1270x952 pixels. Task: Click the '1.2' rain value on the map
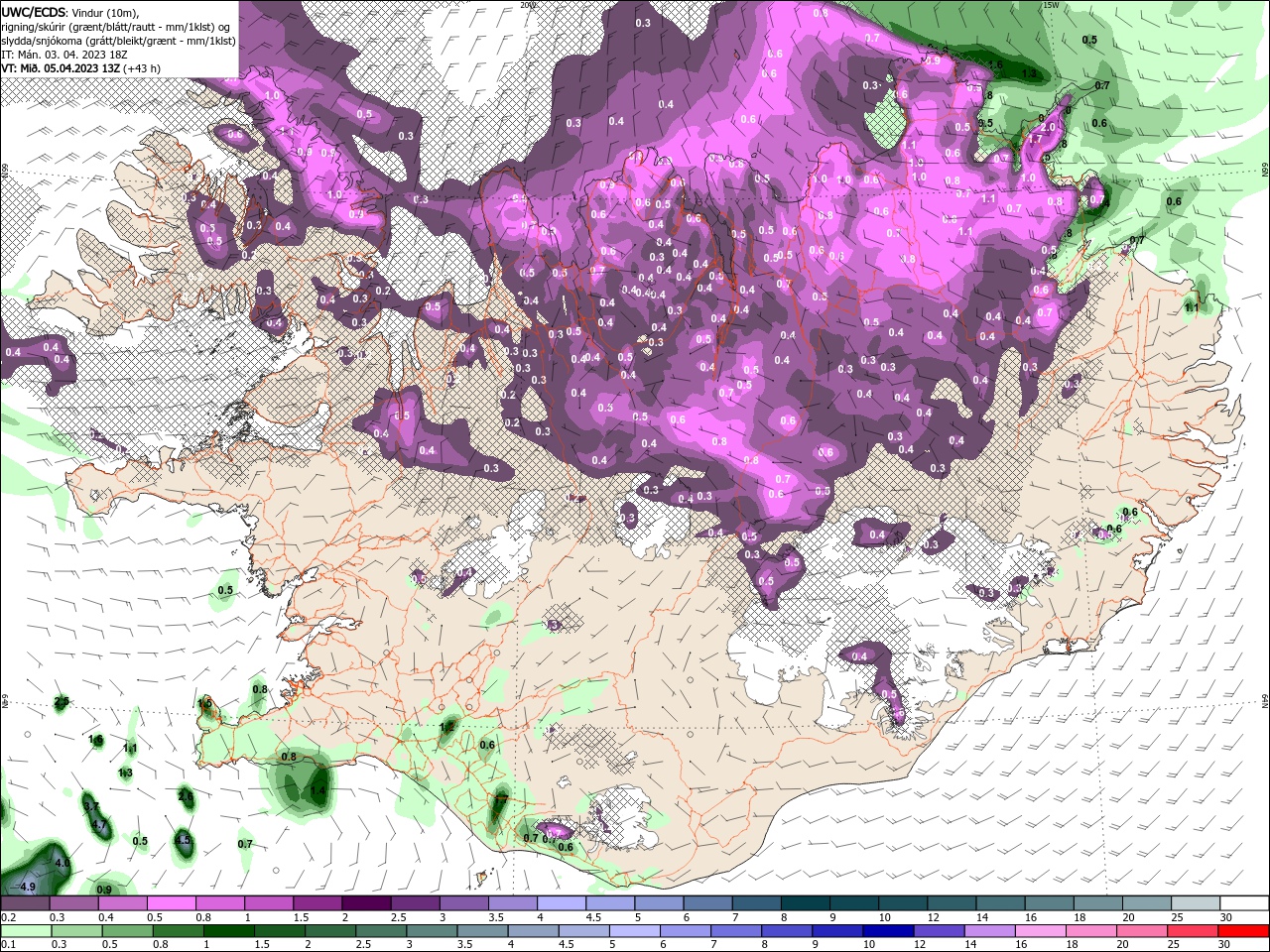[446, 727]
